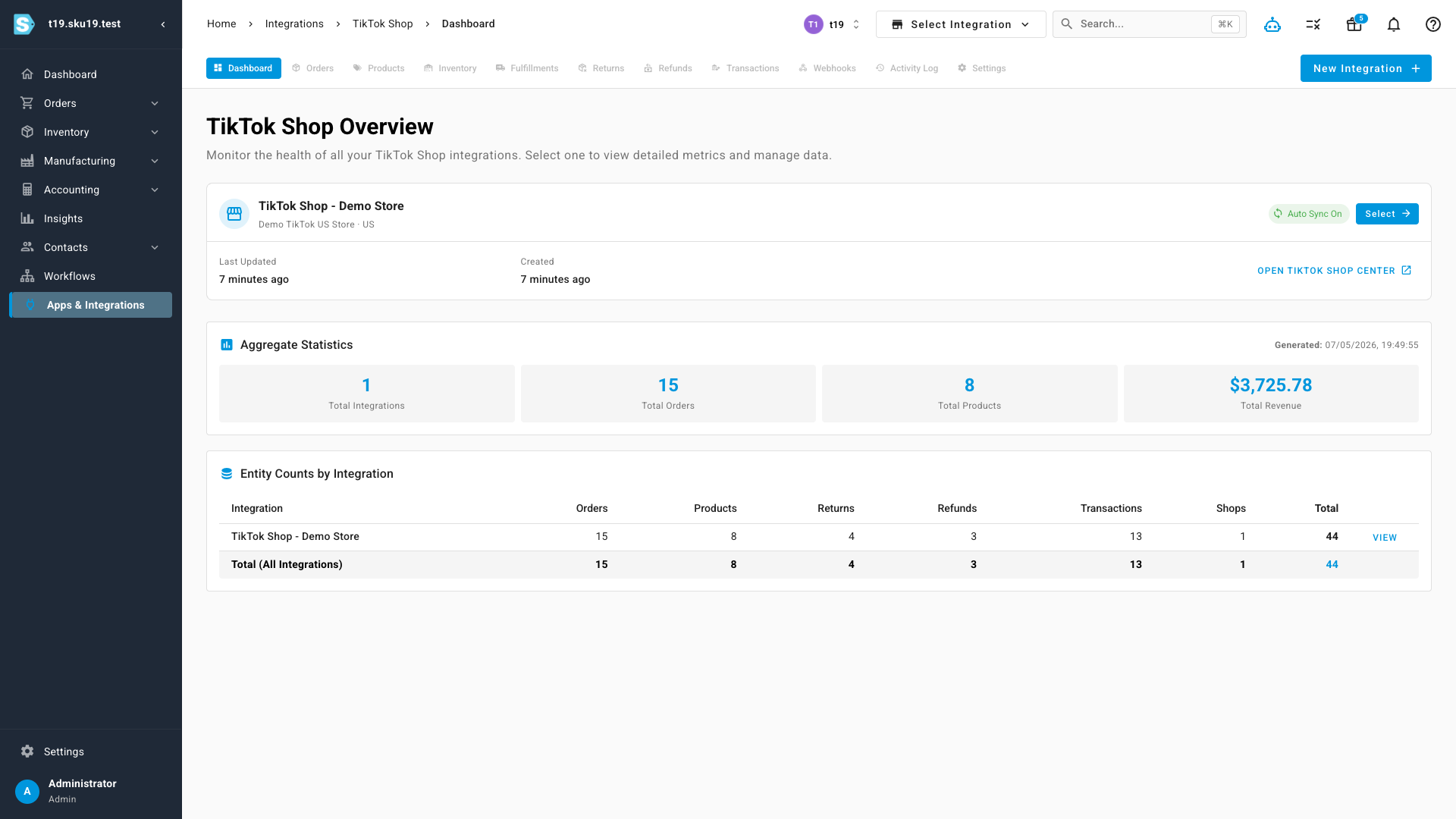1456x819 pixels.
Task: Go to Home breadcrumb
Action: point(221,24)
